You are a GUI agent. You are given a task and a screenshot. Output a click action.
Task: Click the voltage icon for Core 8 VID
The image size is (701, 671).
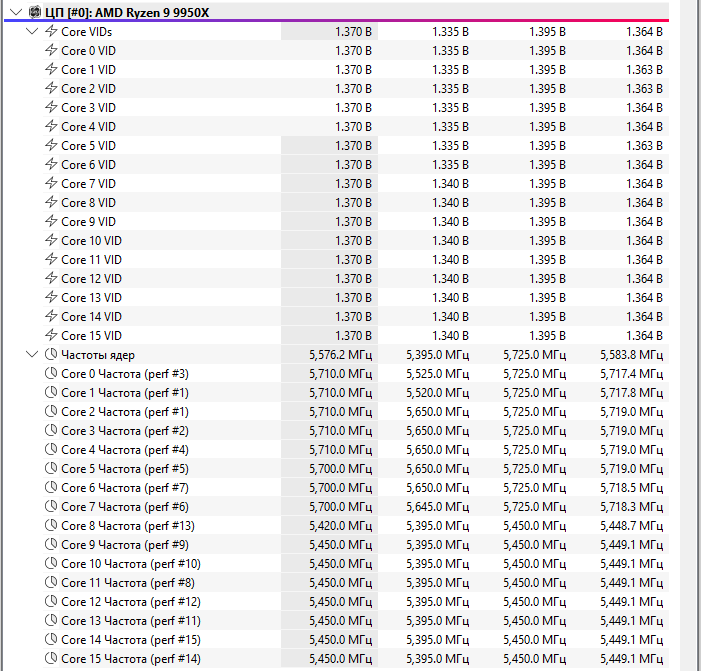[x=51, y=202]
